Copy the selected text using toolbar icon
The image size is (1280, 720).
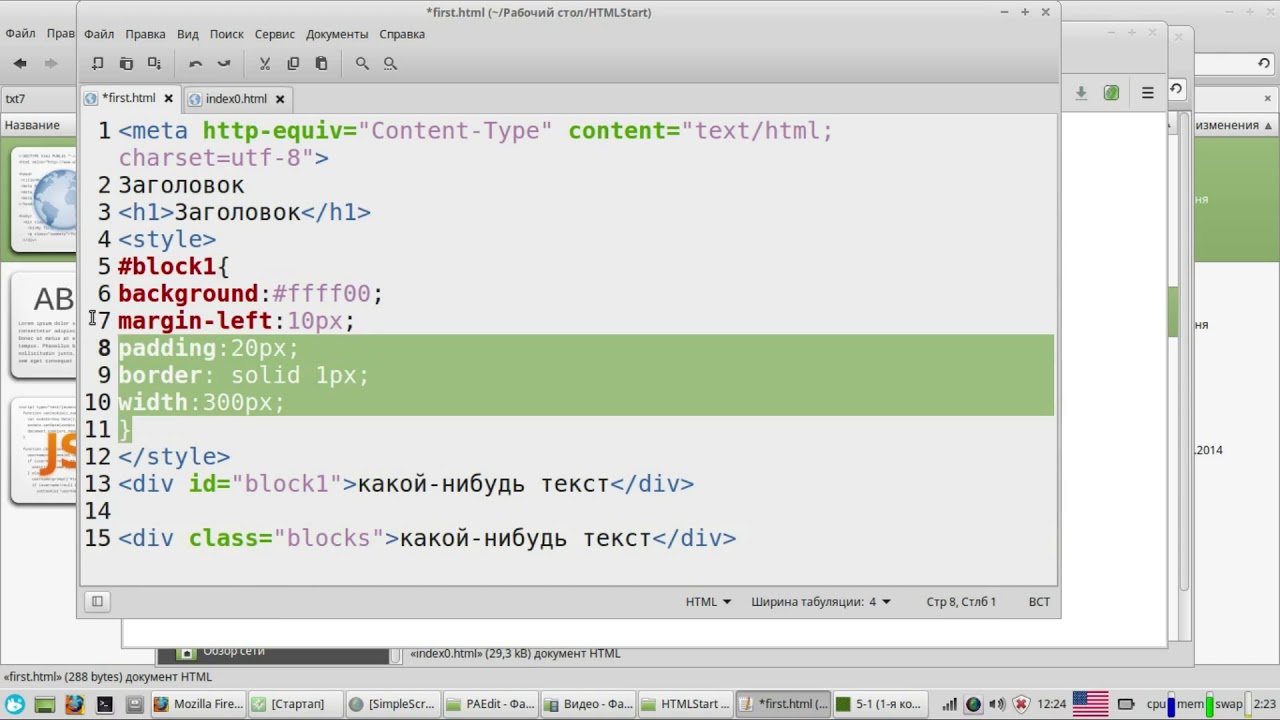(293, 63)
